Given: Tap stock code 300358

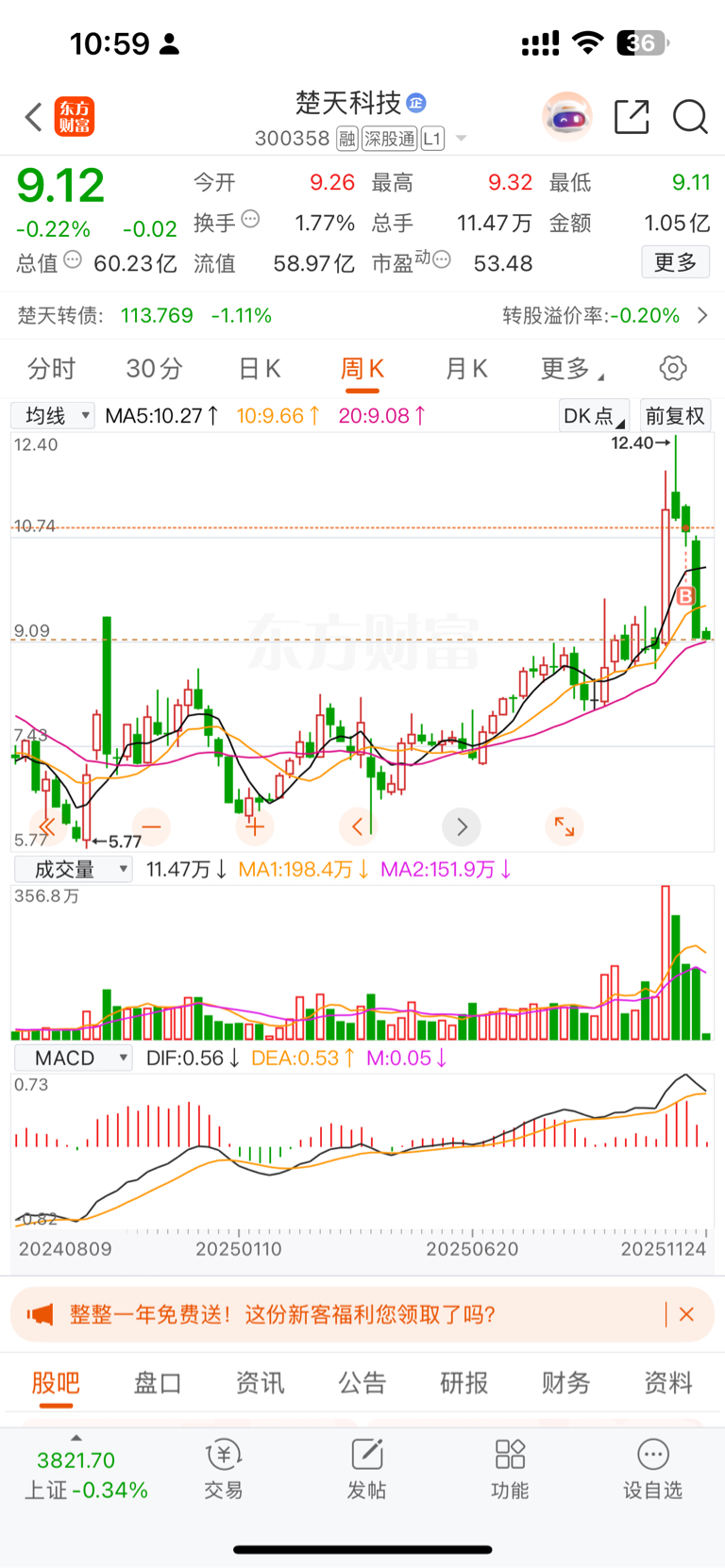Looking at the screenshot, I should click(292, 139).
